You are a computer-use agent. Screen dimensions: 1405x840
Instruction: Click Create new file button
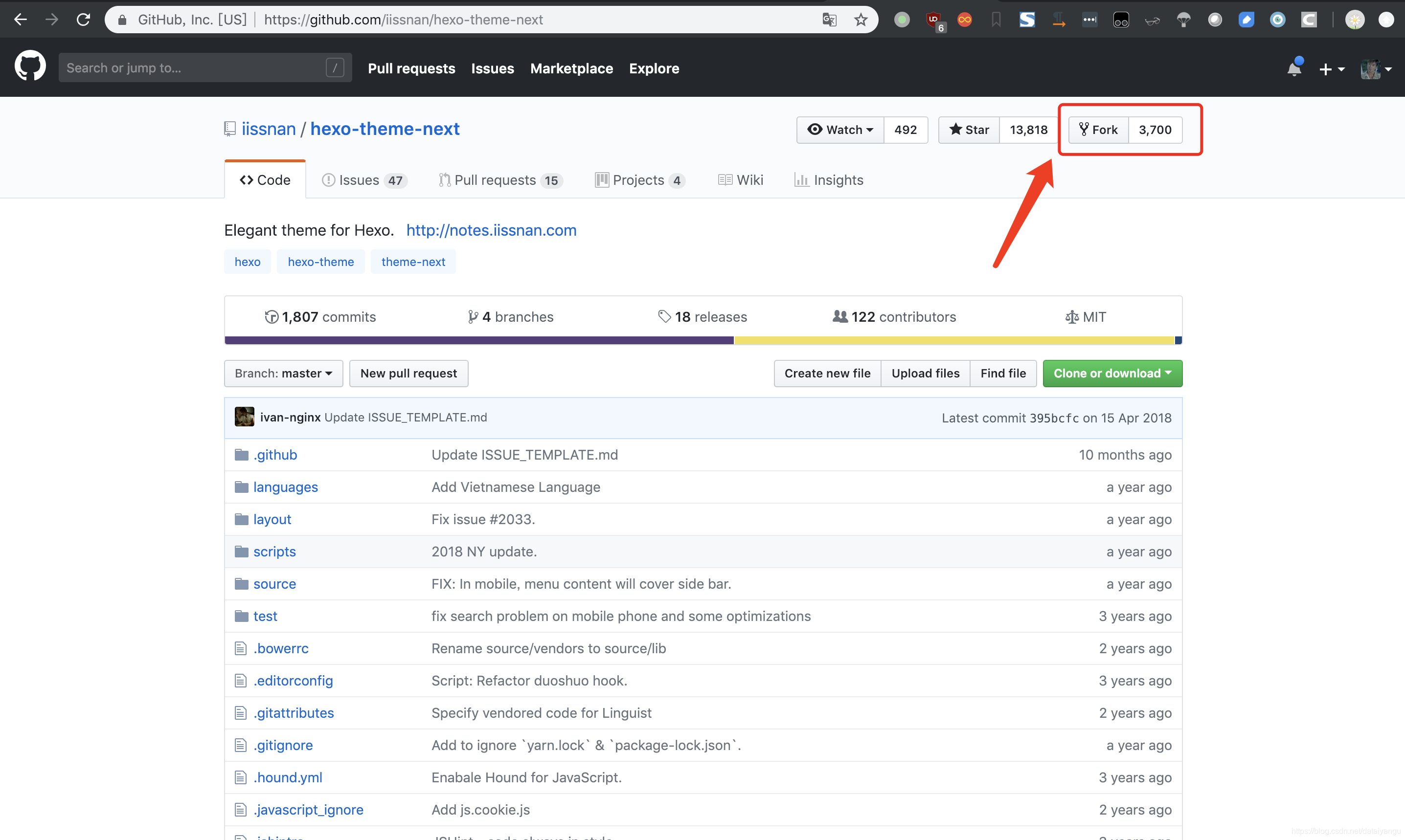pyautogui.click(x=827, y=374)
